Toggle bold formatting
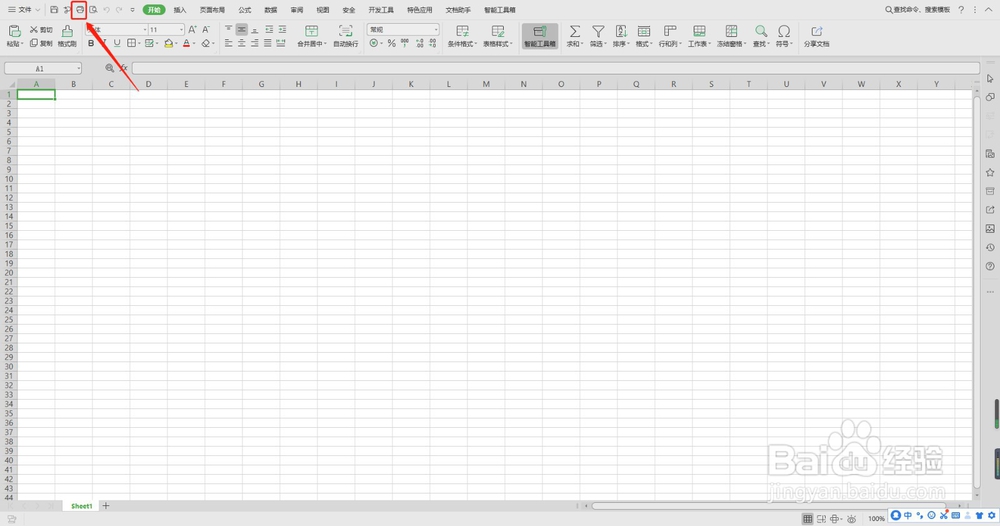This screenshot has height=526, width=1000. tap(91, 43)
